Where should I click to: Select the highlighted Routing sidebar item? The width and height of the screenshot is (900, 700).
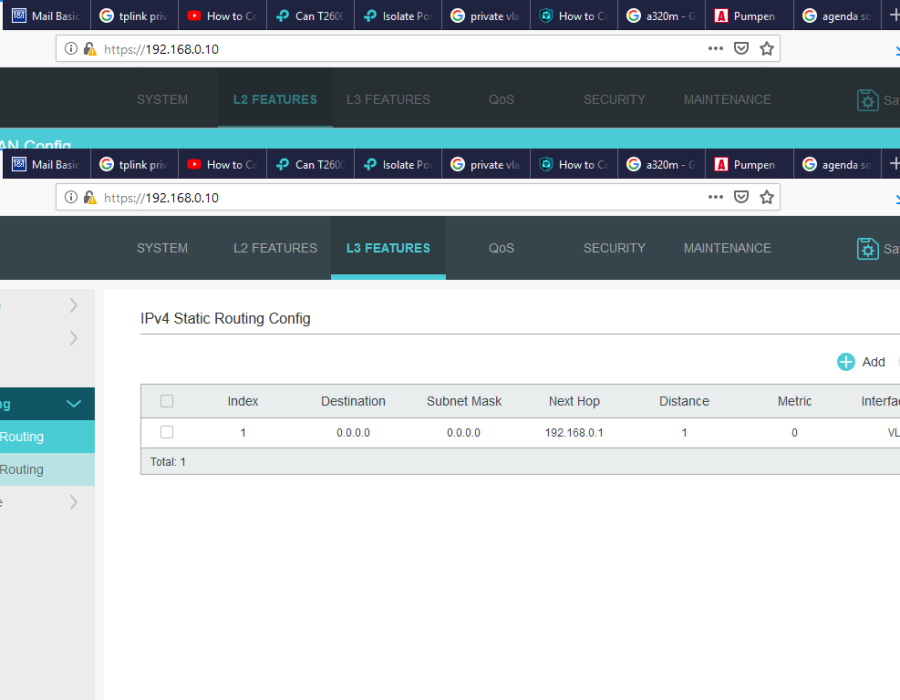coord(47,437)
